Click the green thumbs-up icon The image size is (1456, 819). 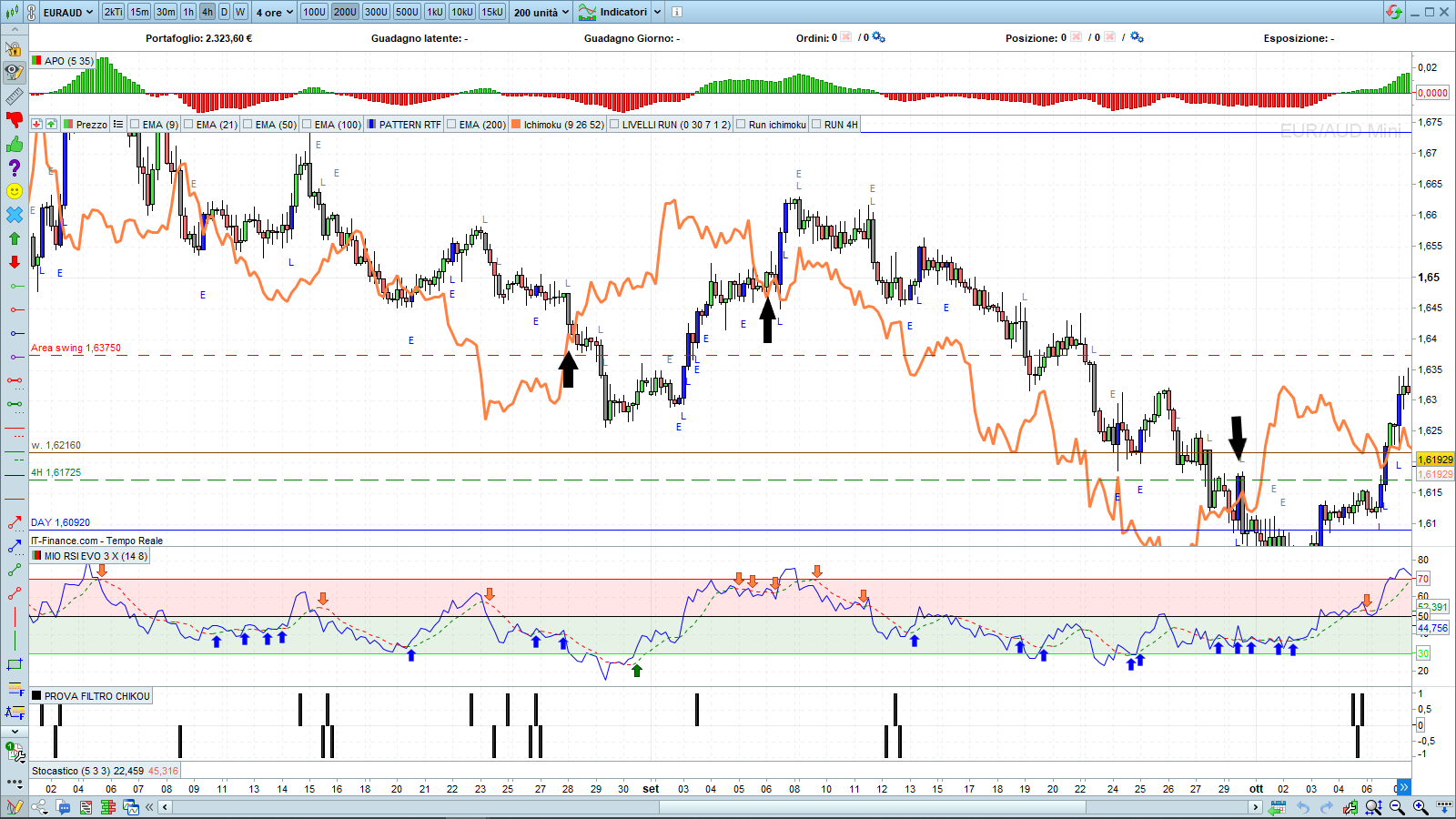(14, 144)
